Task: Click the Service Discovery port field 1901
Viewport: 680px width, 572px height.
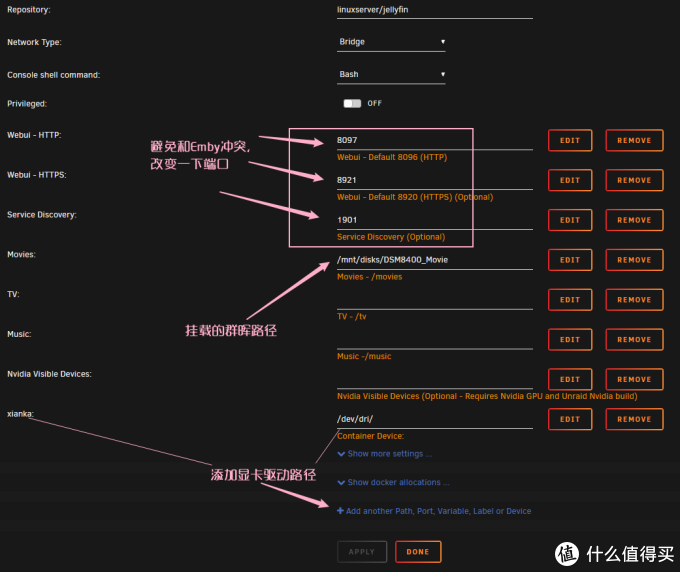Action: click(435, 220)
